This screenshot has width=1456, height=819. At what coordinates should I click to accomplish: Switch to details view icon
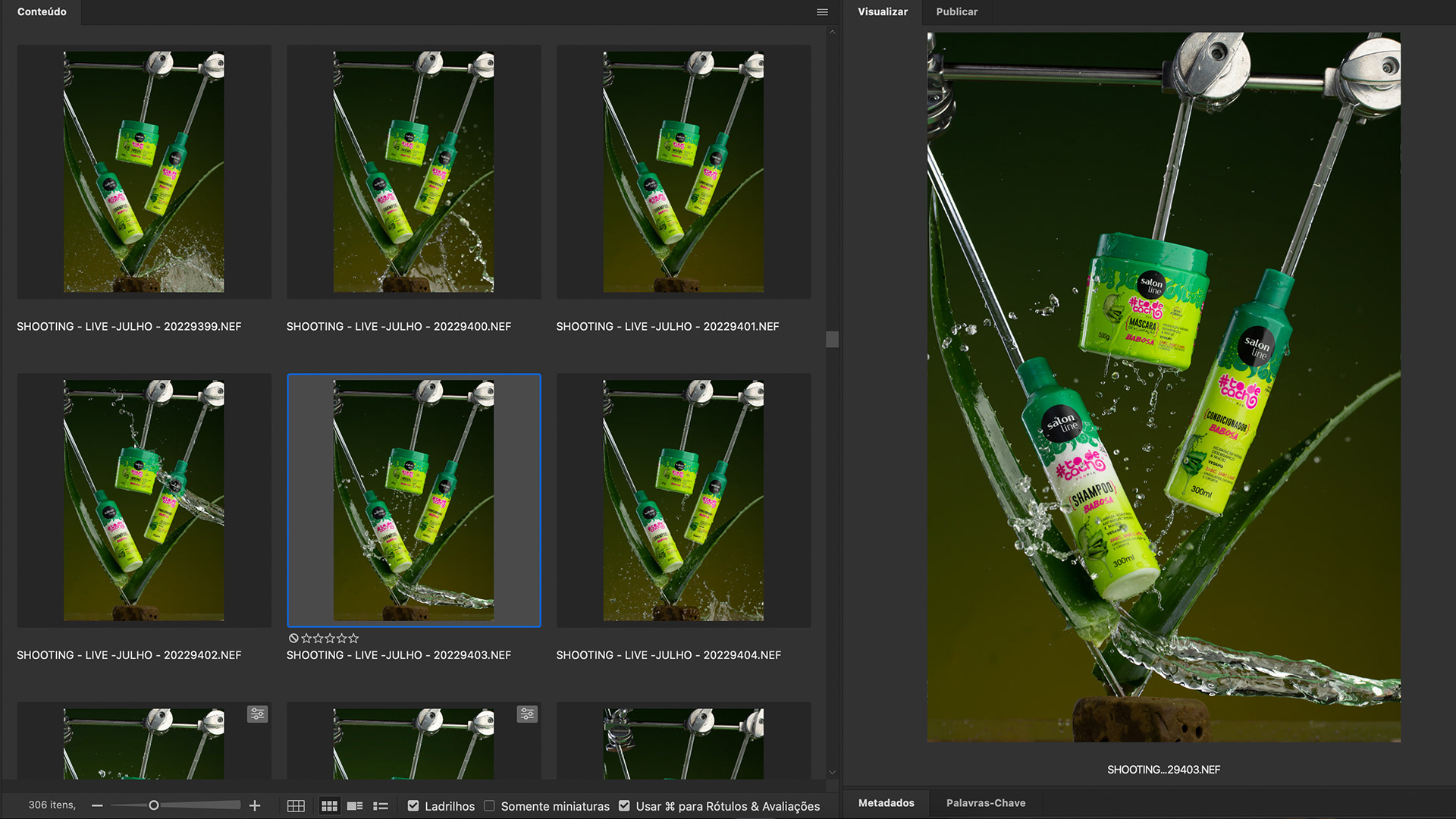355,806
